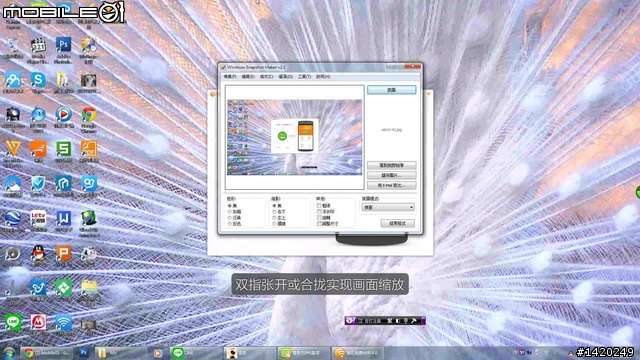
Task: Open the camera desktop shortcut
Action: point(13,114)
